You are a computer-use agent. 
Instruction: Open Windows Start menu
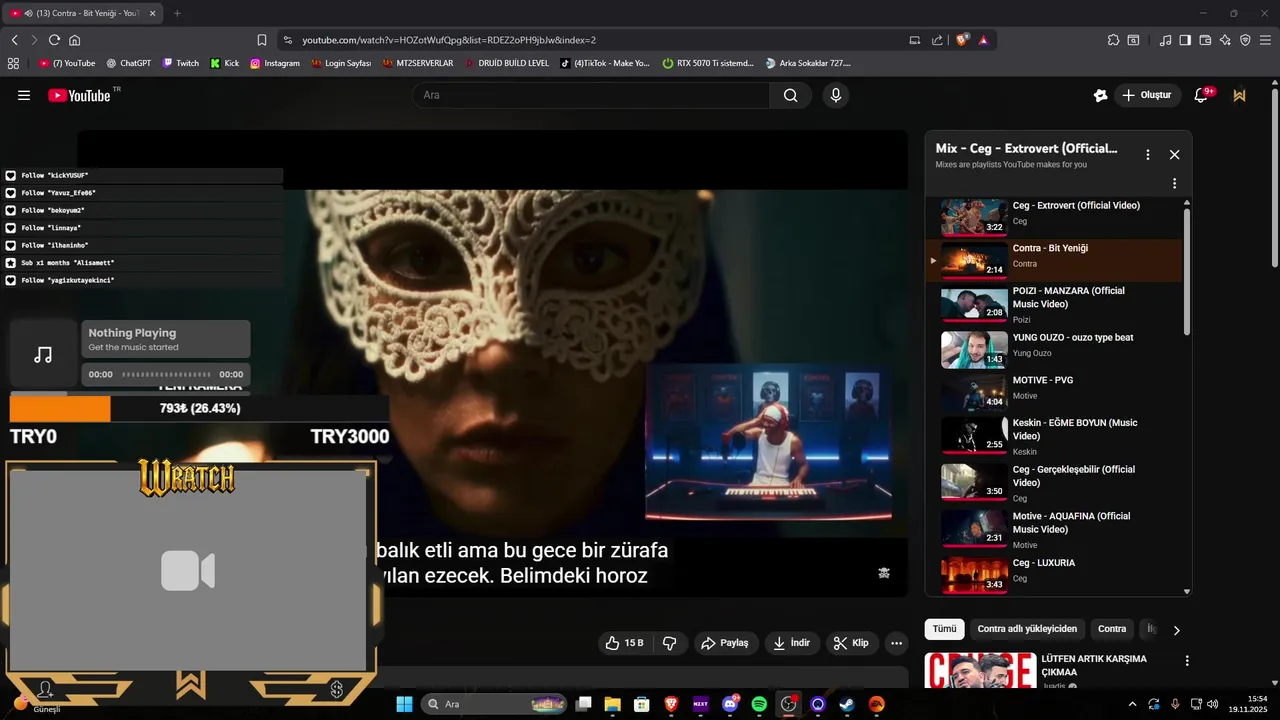[404, 704]
